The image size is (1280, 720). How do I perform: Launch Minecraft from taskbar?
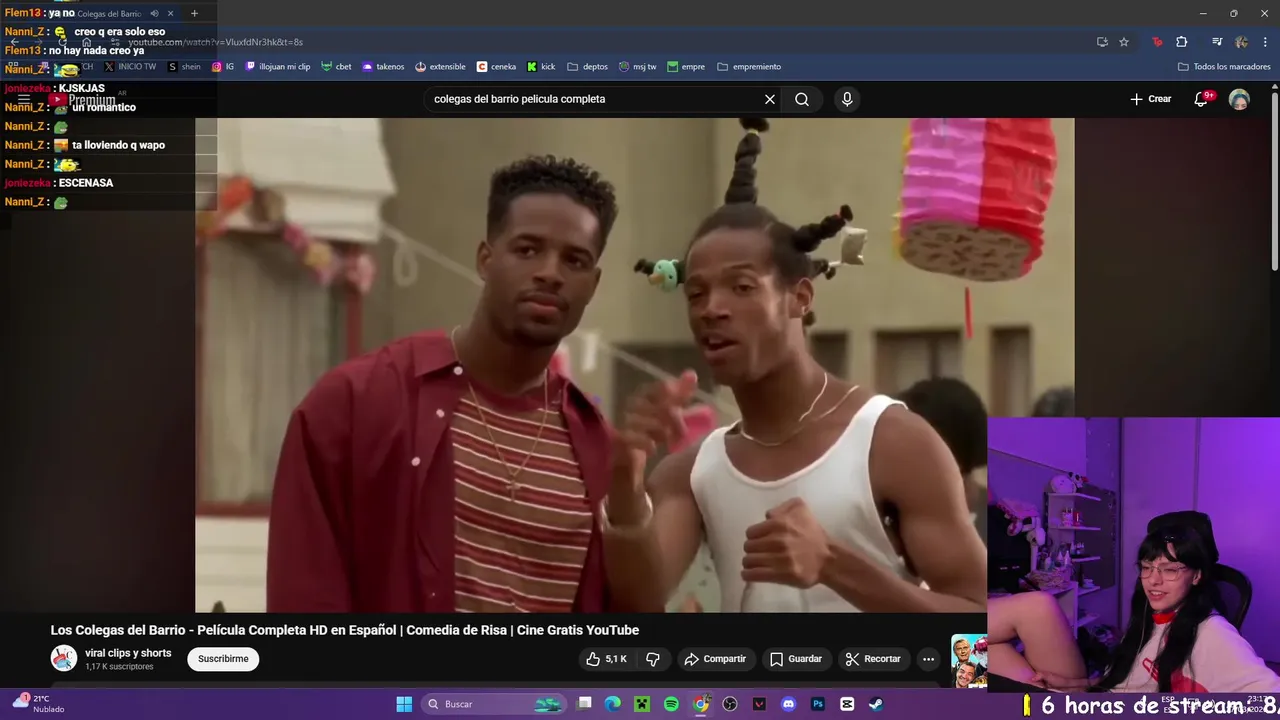(641, 704)
